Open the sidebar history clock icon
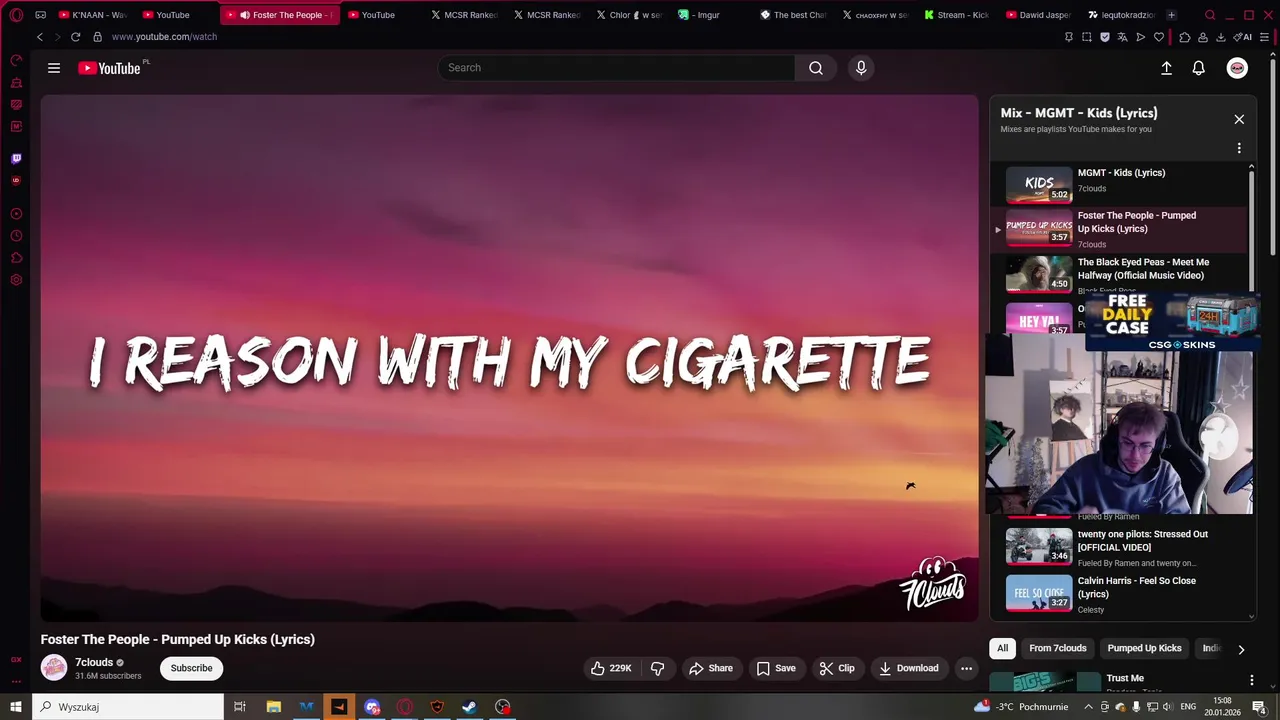This screenshot has height=720, width=1280. [x=16, y=236]
